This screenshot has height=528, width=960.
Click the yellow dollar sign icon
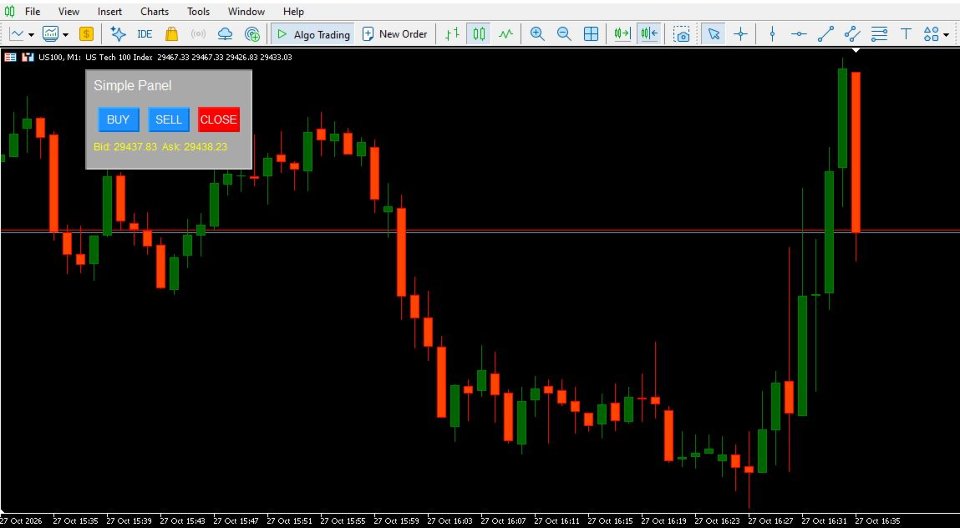(86, 34)
